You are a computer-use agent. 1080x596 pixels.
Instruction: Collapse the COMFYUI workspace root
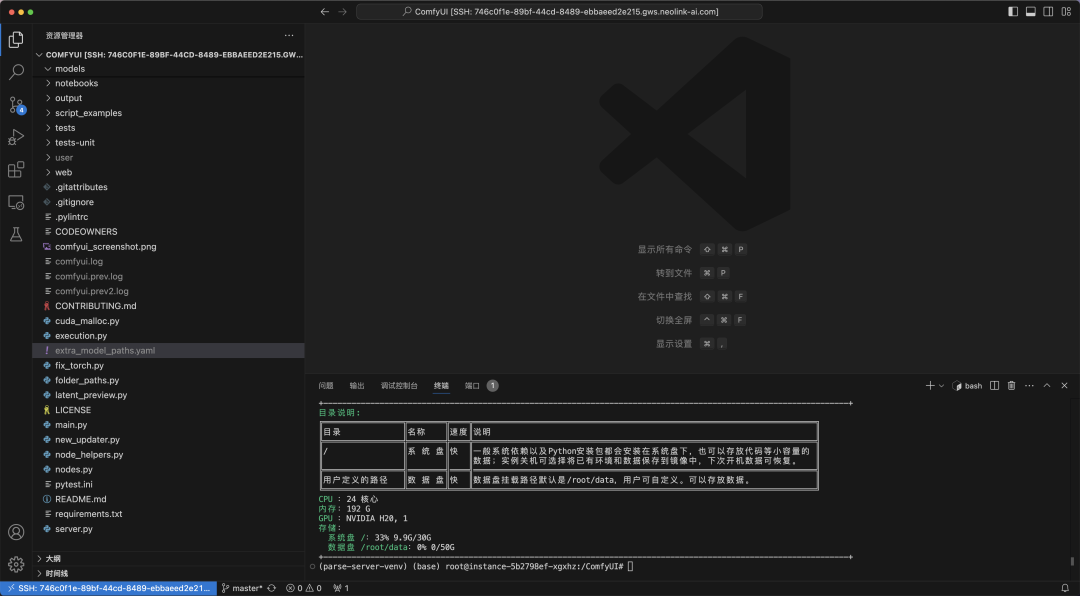pyautogui.click(x=39, y=54)
